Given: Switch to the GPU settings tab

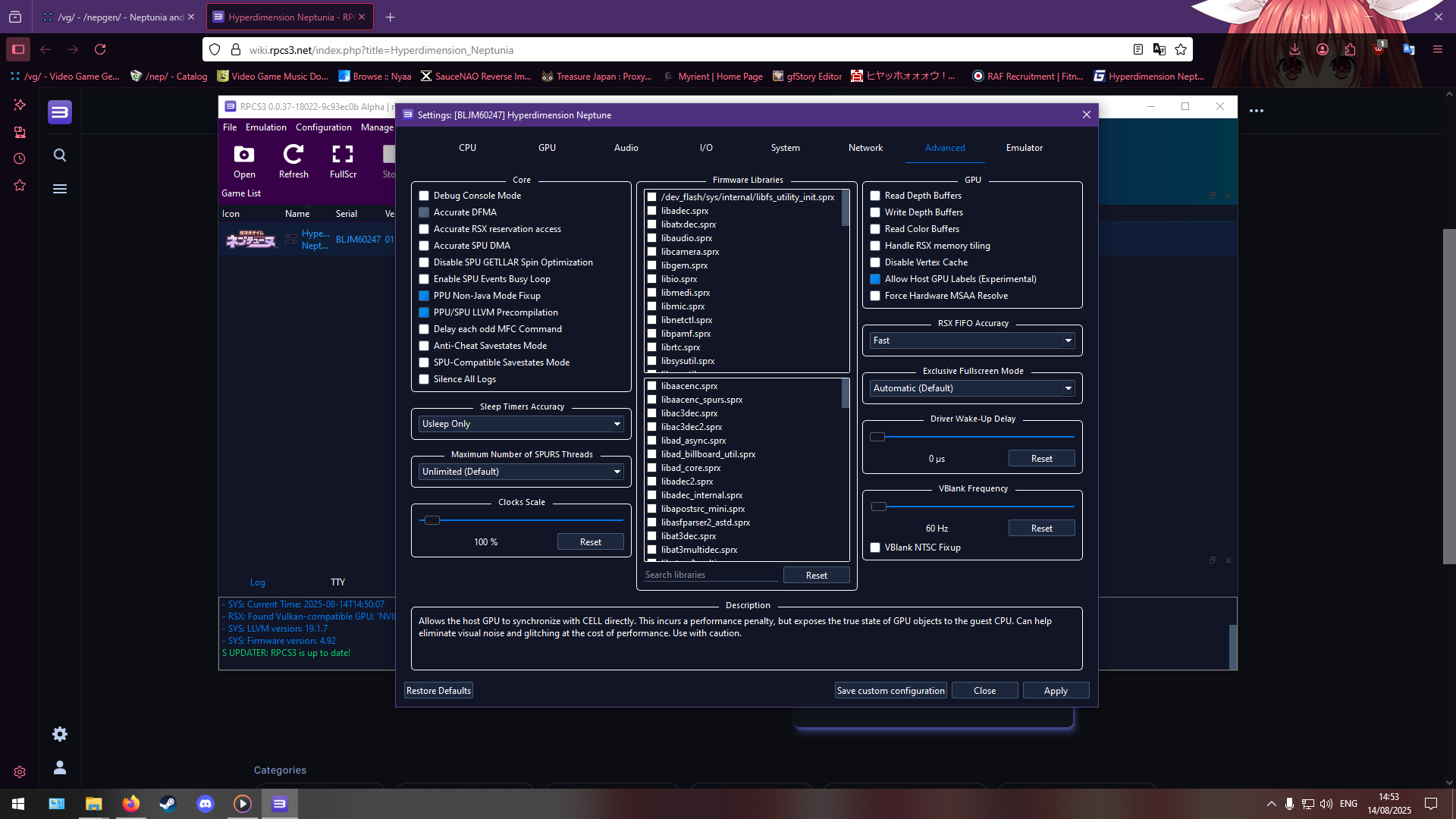Looking at the screenshot, I should click(547, 148).
